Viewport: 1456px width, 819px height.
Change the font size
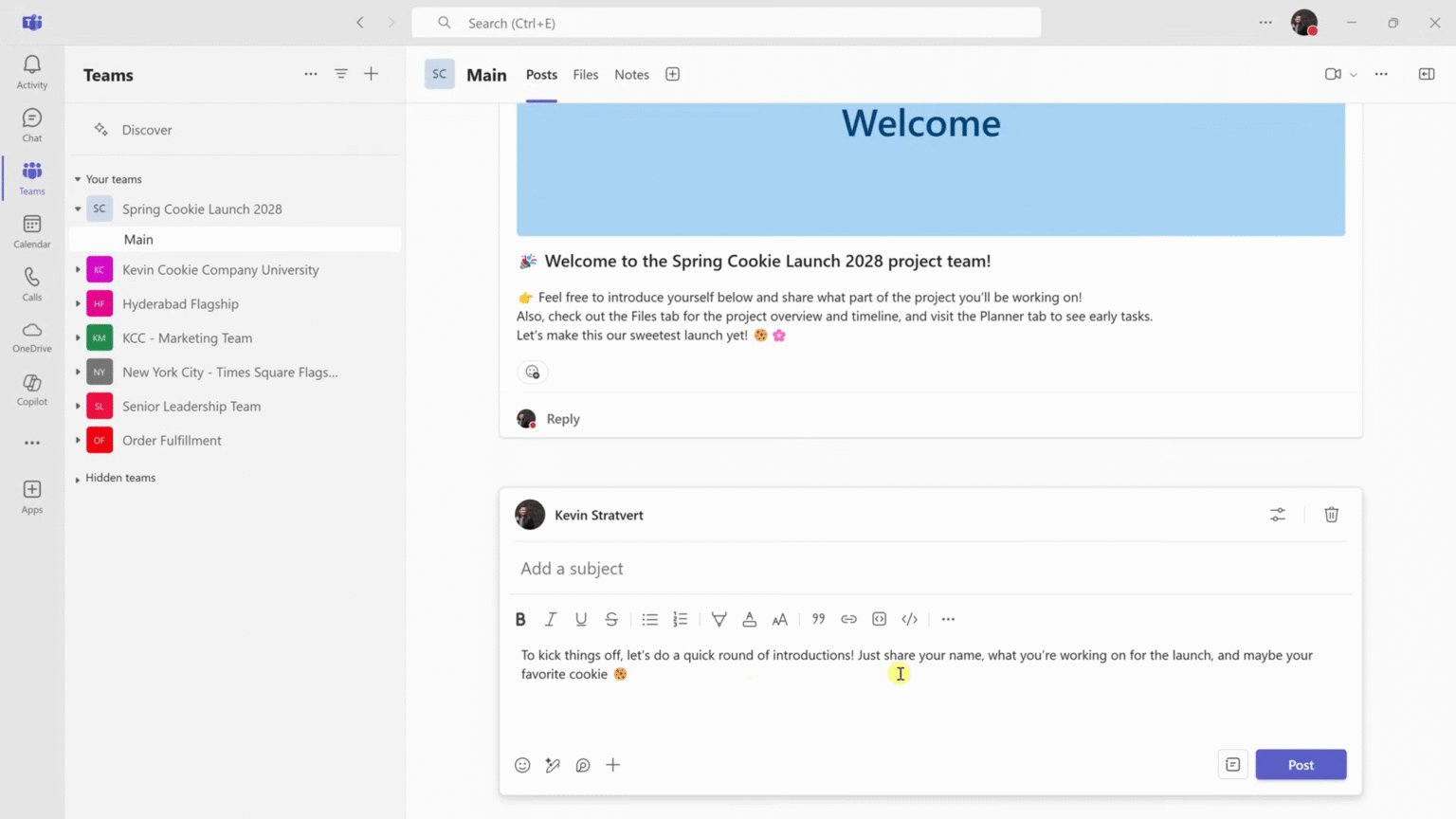click(780, 619)
